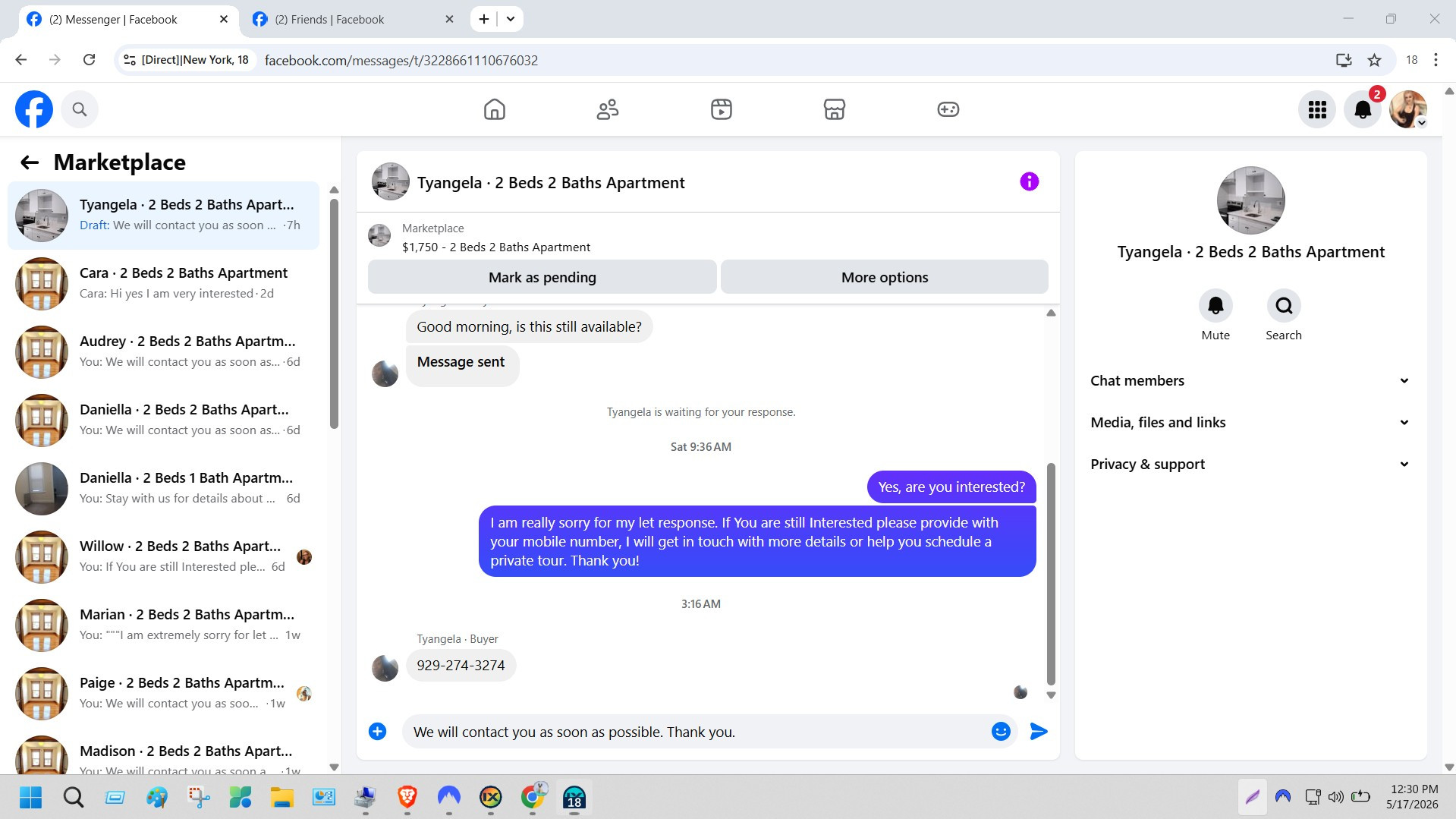Image resolution: width=1456 pixels, height=819 pixels.
Task: Click the 'Yes, are you interested?' message
Action: 951,487
